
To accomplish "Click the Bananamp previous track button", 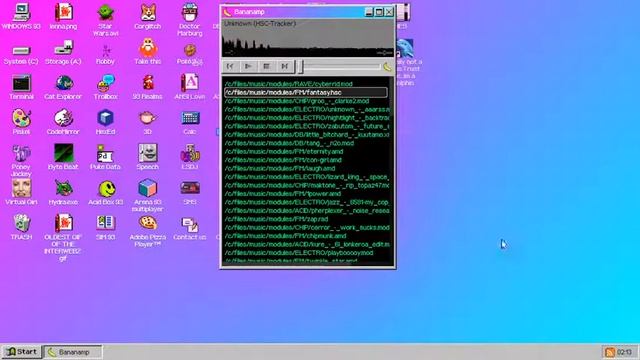I will [x=230, y=66].
